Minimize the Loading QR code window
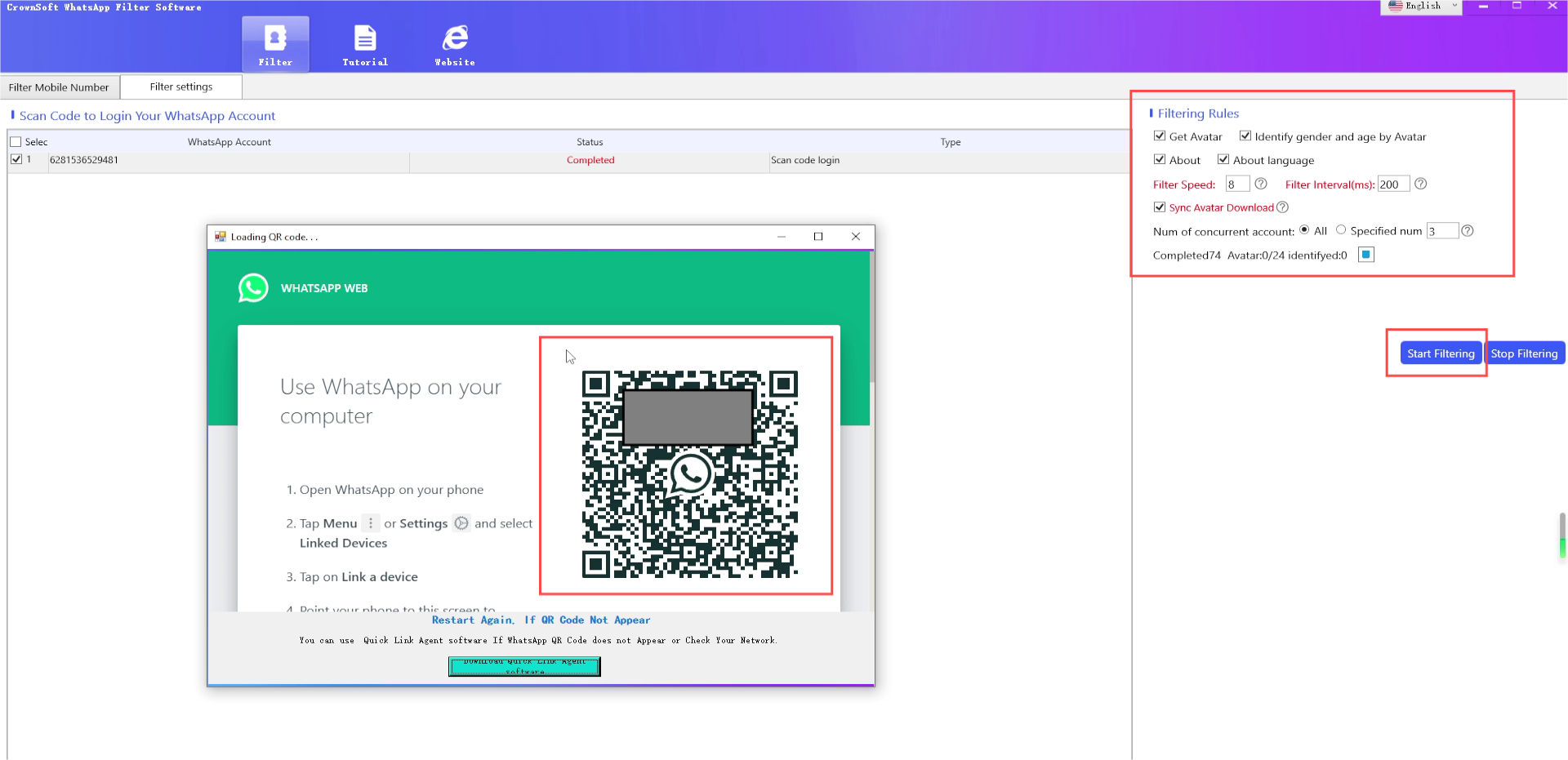 782,237
